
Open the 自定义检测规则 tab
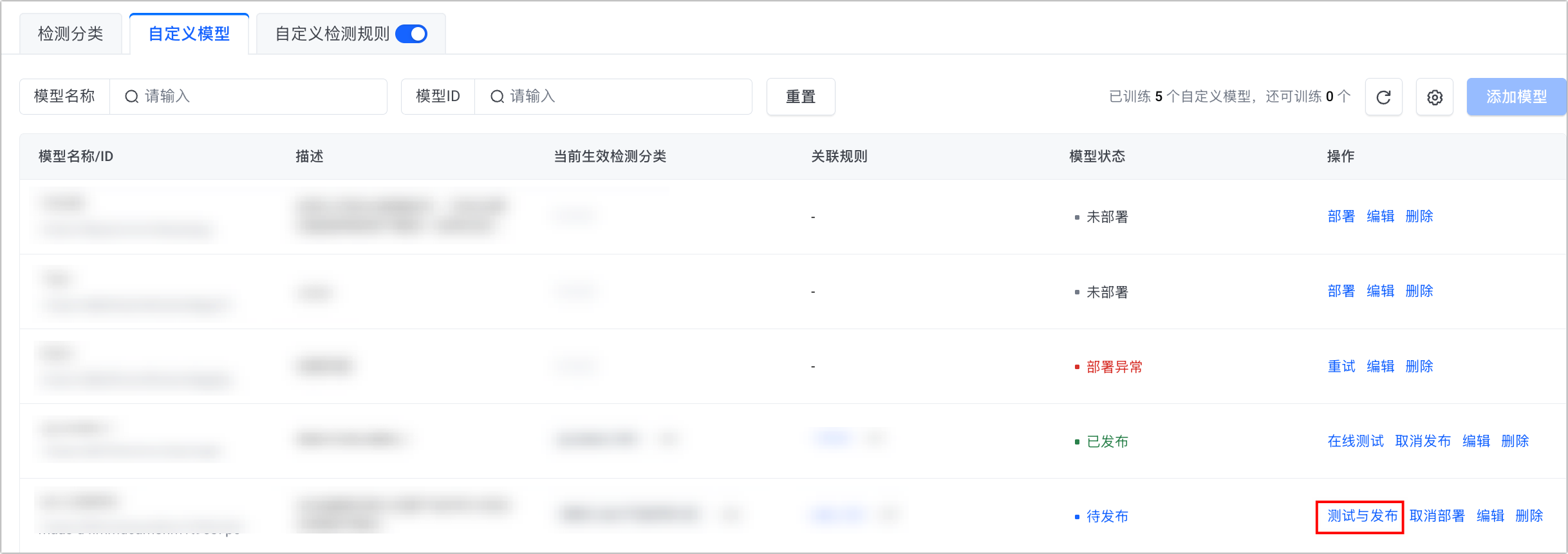click(x=332, y=33)
